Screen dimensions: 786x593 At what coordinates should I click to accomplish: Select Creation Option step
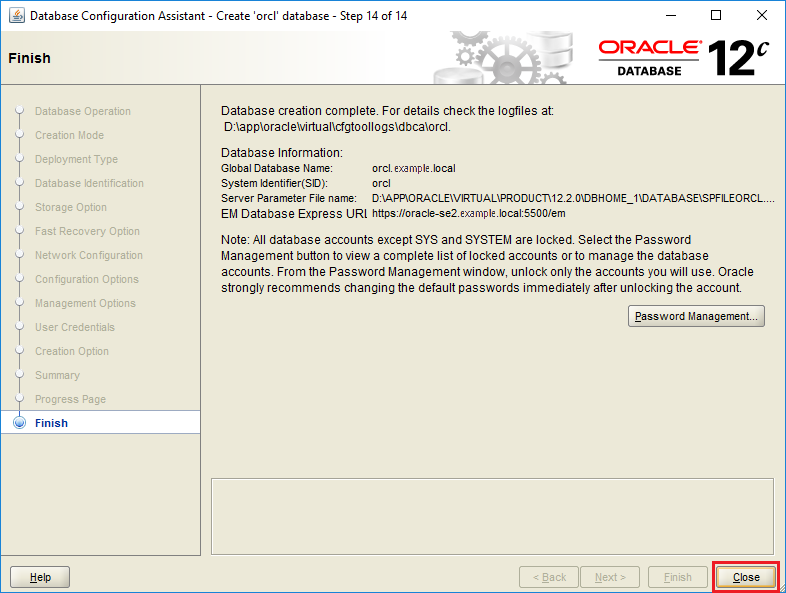click(72, 351)
